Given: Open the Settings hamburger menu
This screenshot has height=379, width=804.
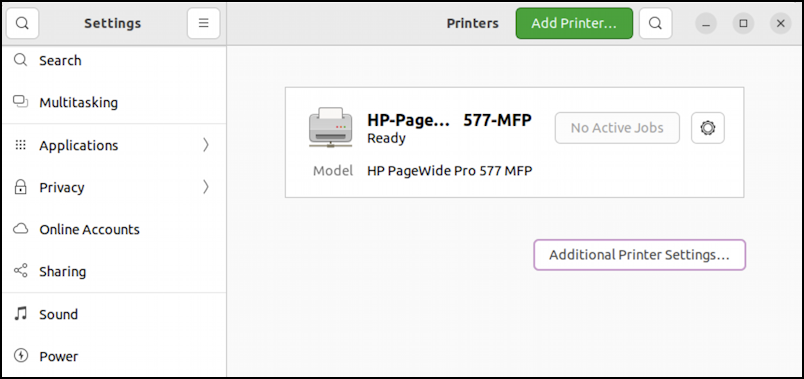Looking at the screenshot, I should [x=204, y=23].
